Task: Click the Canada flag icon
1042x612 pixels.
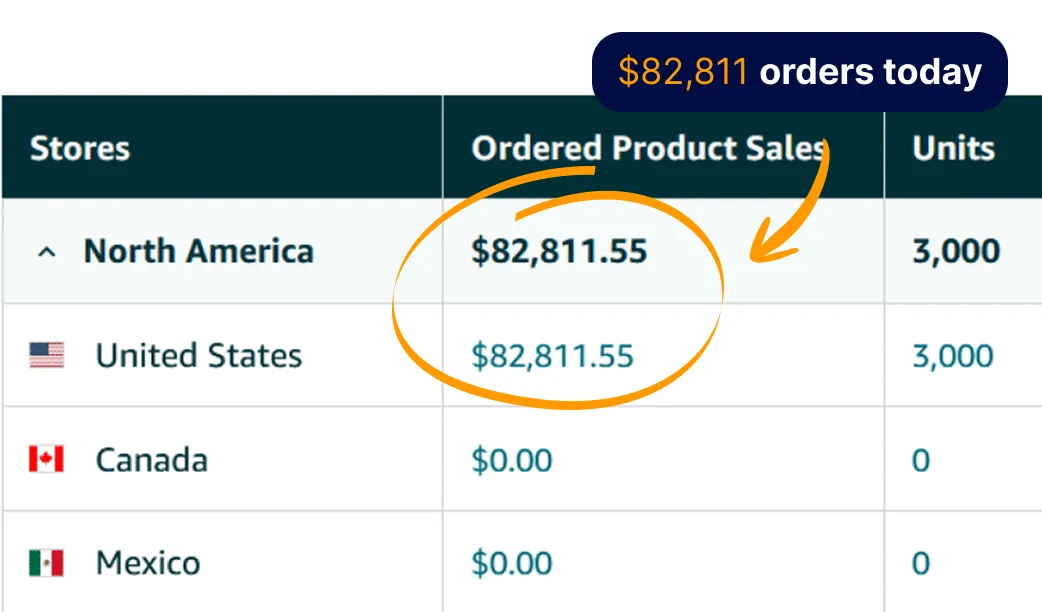Action: pyautogui.click(x=47, y=459)
